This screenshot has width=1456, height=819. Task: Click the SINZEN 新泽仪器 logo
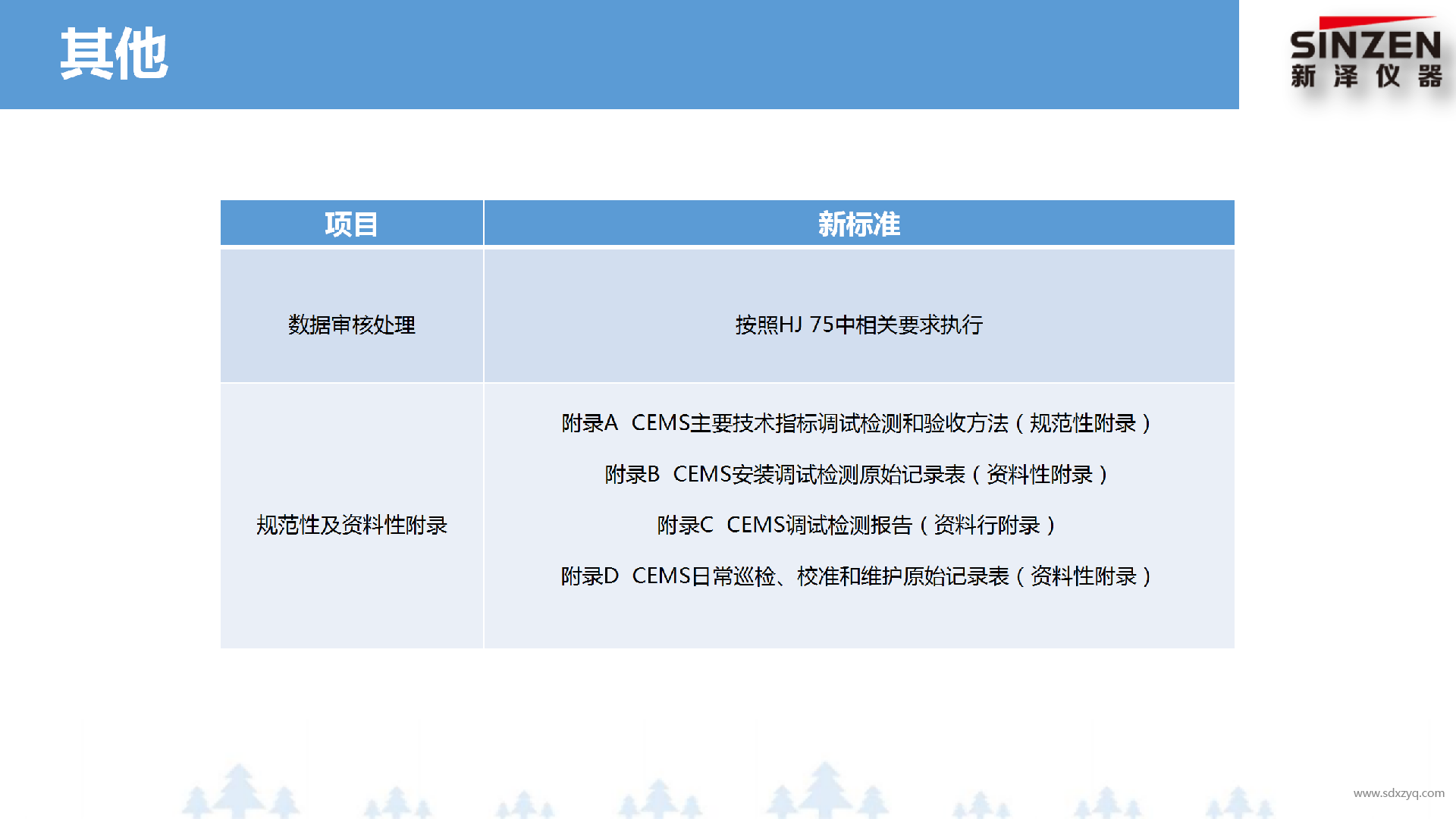pyautogui.click(x=1366, y=53)
